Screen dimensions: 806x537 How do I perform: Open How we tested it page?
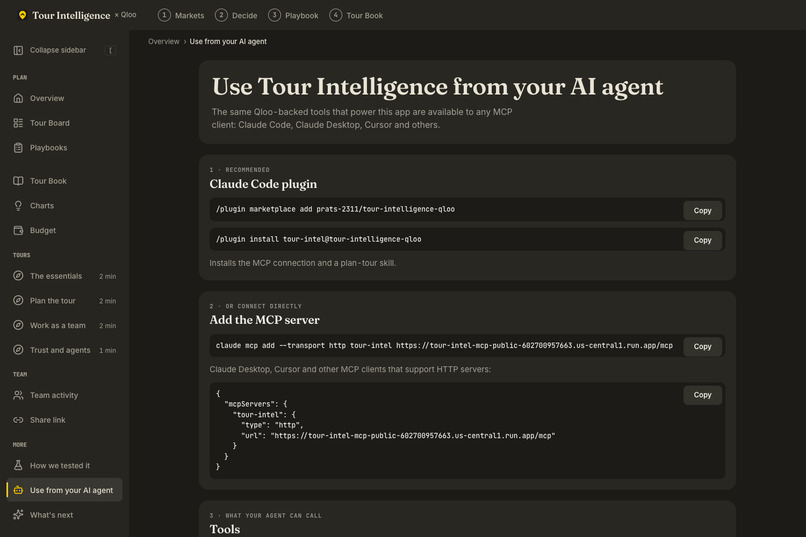click(65, 466)
